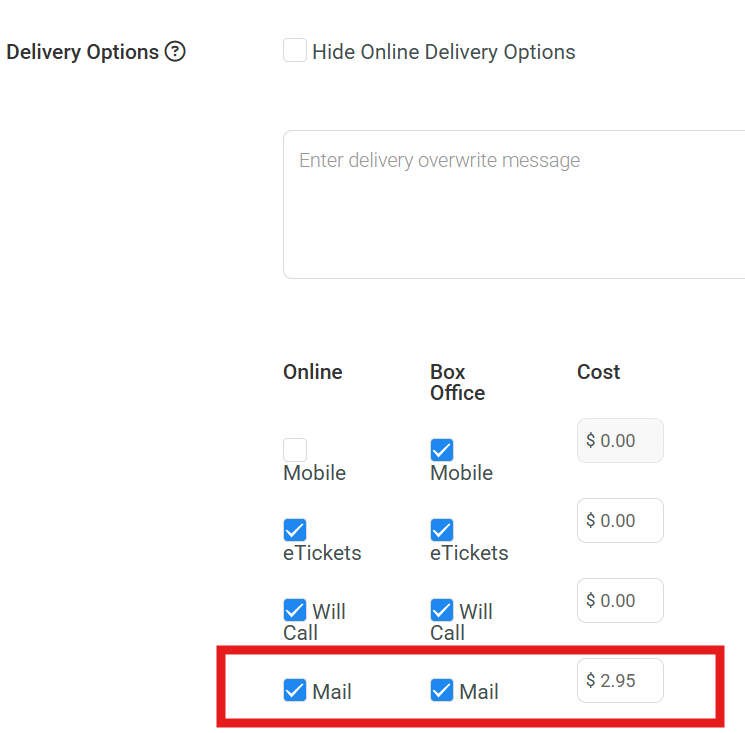Uncheck the Box Office Mail checkbox
This screenshot has height=733, width=745.
point(442,690)
